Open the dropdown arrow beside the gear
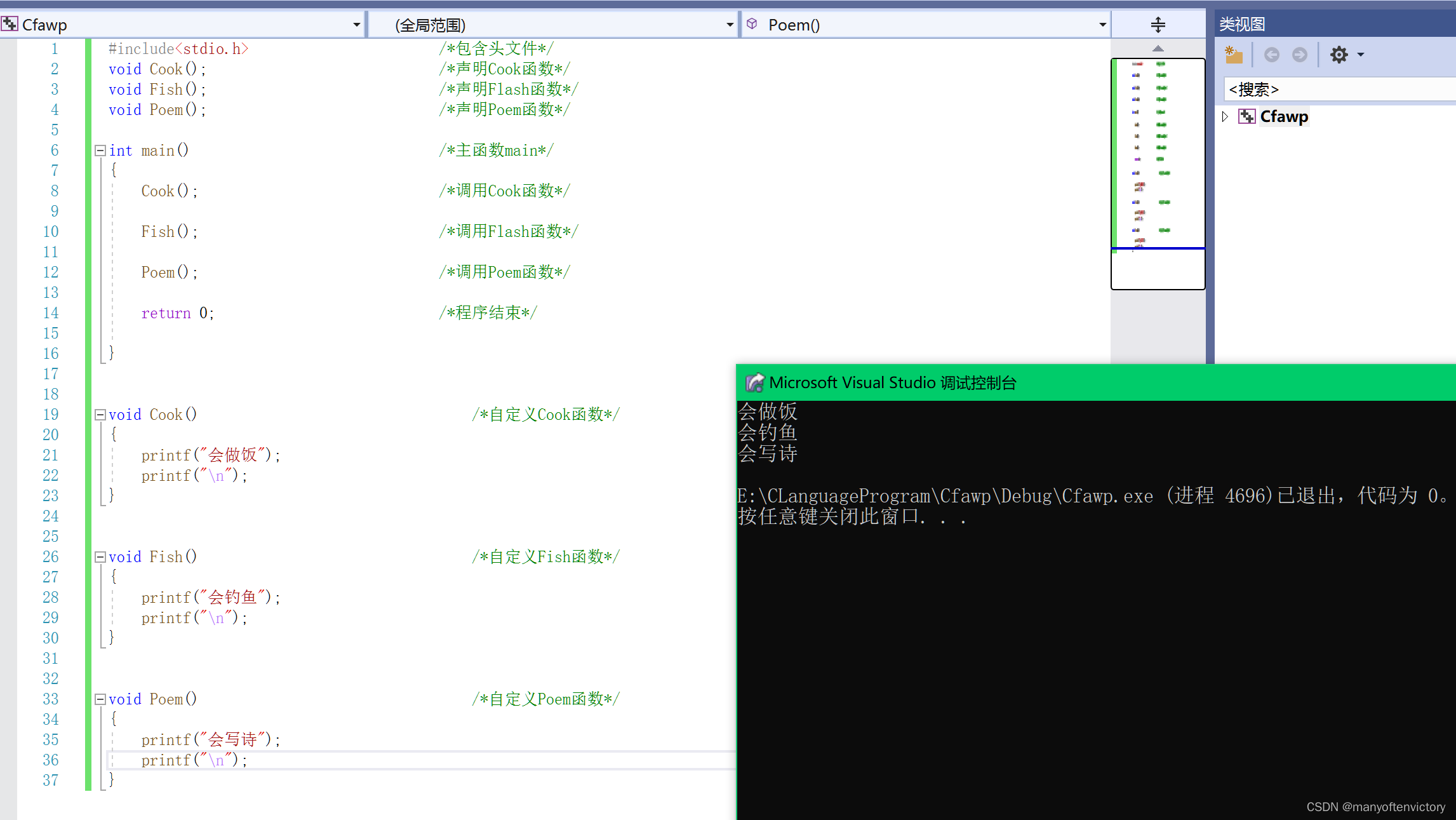 [1361, 55]
